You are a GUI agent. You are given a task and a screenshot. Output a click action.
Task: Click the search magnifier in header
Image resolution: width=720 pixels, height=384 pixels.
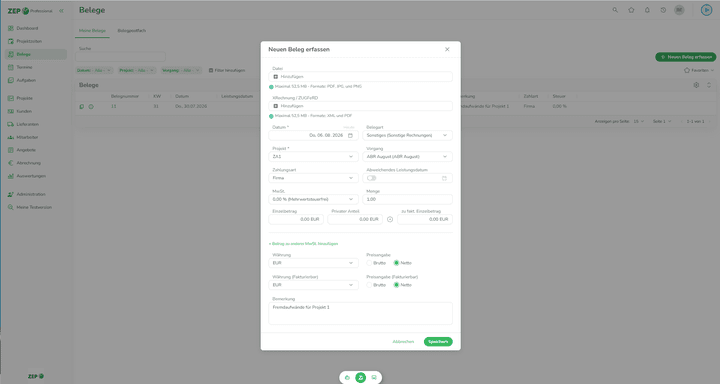pyautogui.click(x=615, y=10)
